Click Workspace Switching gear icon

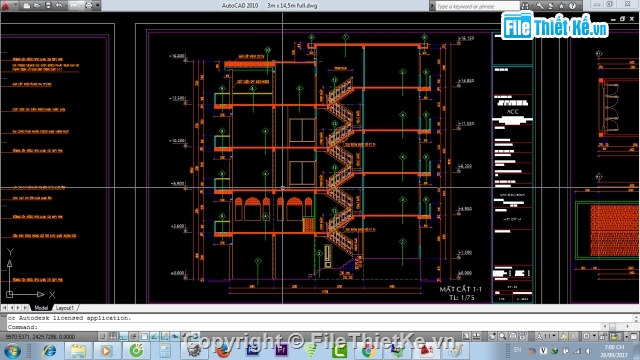[x=587, y=336]
